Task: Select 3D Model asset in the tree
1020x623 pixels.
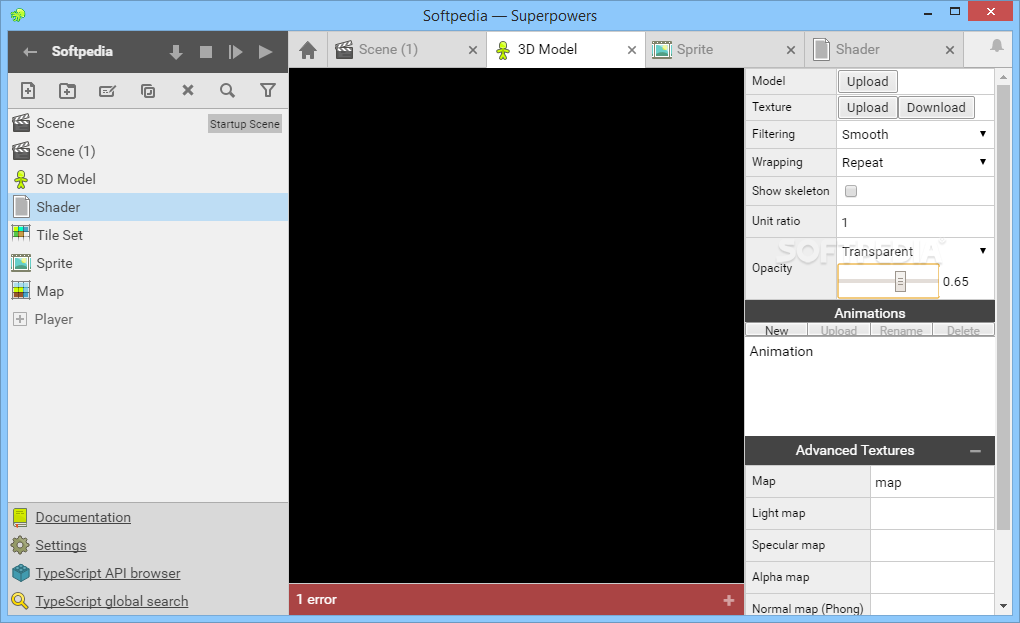Action: tap(148, 179)
